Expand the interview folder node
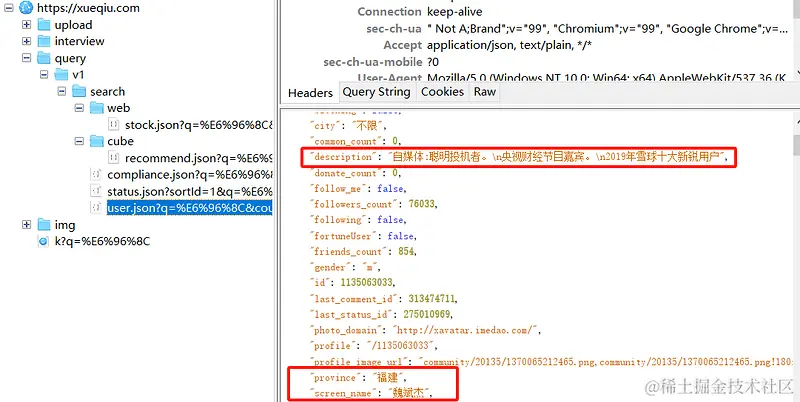Viewport: 800px width, 402px height. pos(27,41)
